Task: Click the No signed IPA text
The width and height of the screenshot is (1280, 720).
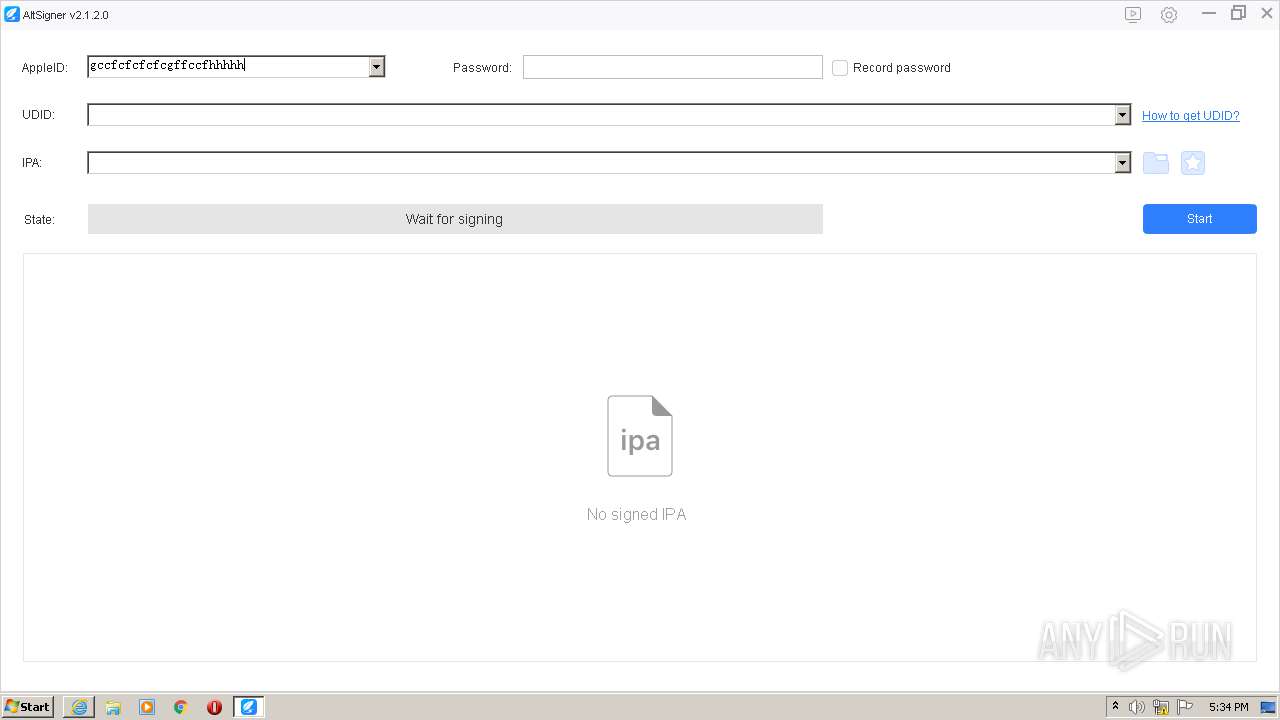Action: click(636, 514)
